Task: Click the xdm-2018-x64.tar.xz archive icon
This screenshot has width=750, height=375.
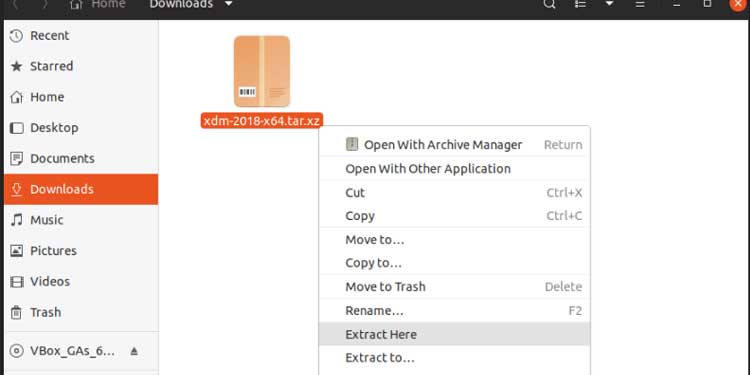Action: tap(262, 71)
